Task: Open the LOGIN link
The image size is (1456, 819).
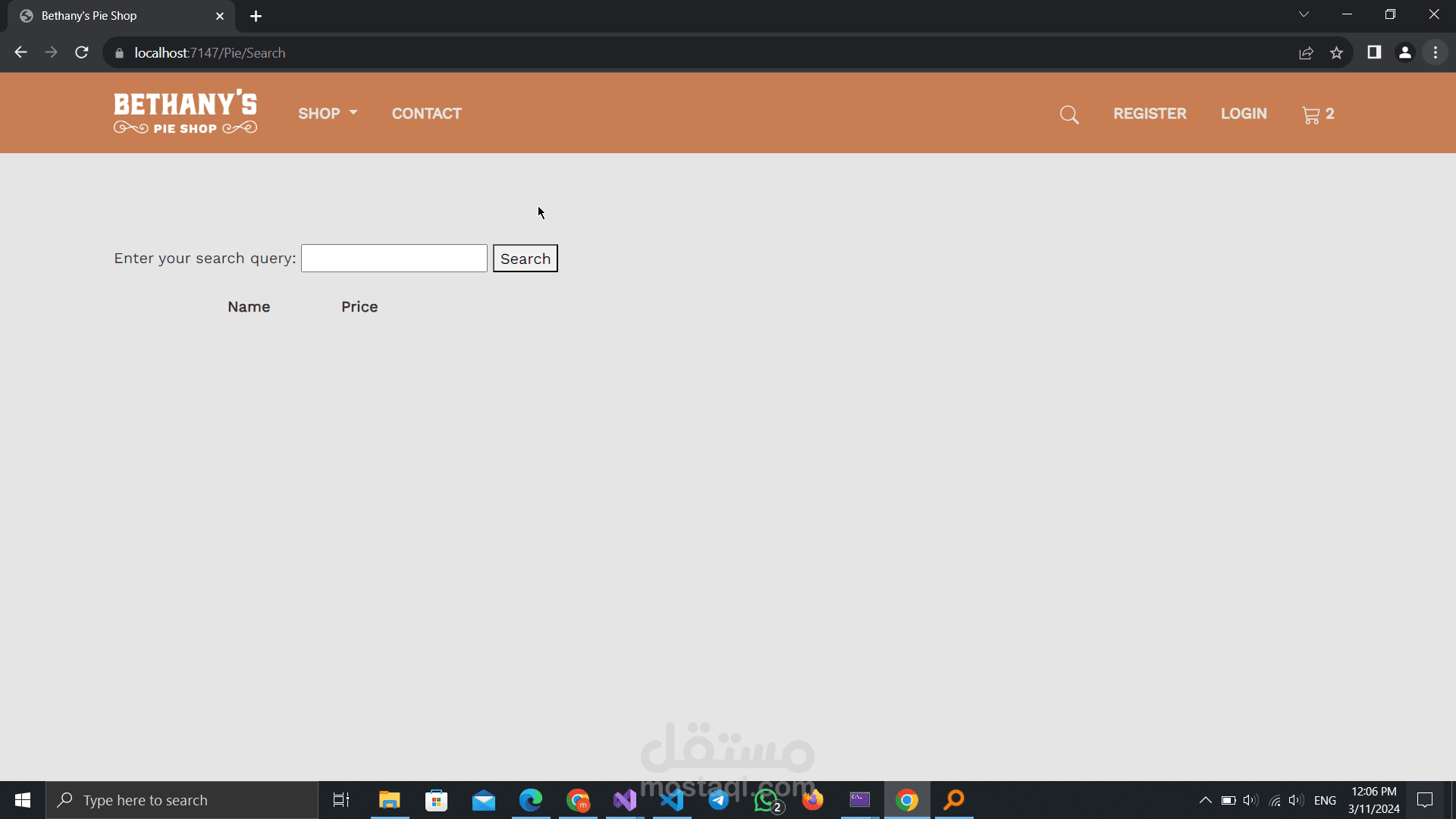Action: pos(1244,114)
